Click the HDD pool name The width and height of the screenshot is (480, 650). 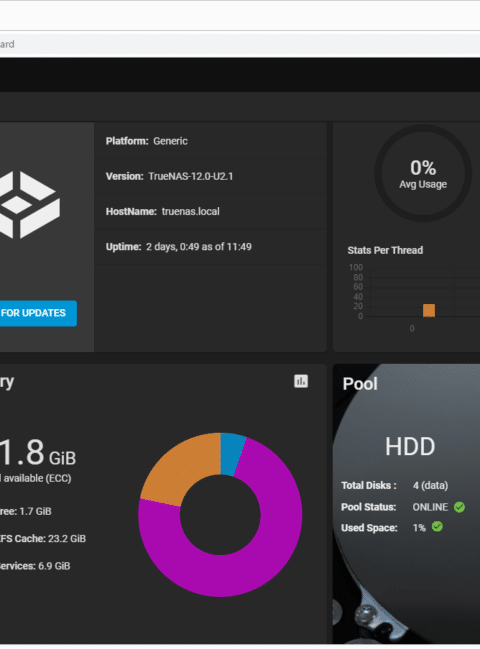[410, 446]
